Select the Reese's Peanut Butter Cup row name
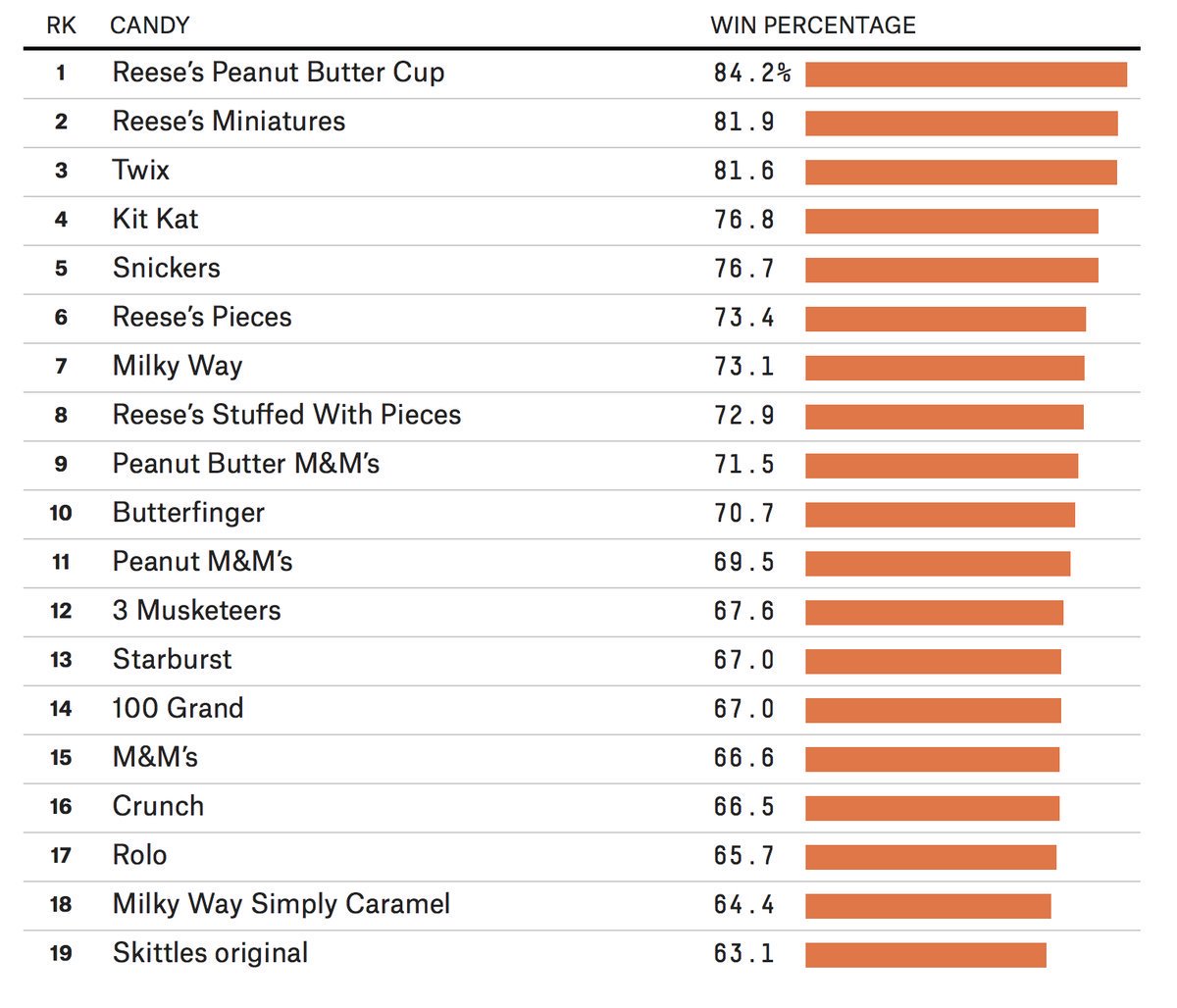 (279, 73)
